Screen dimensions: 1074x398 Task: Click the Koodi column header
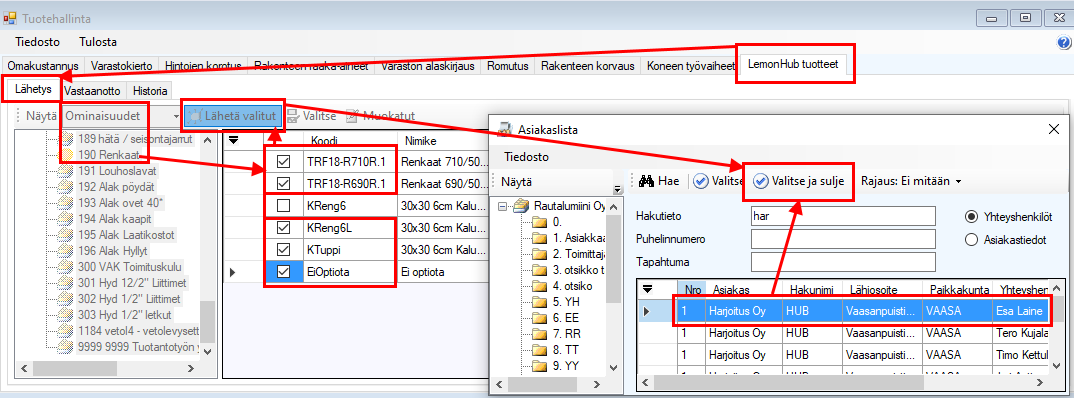(349, 140)
